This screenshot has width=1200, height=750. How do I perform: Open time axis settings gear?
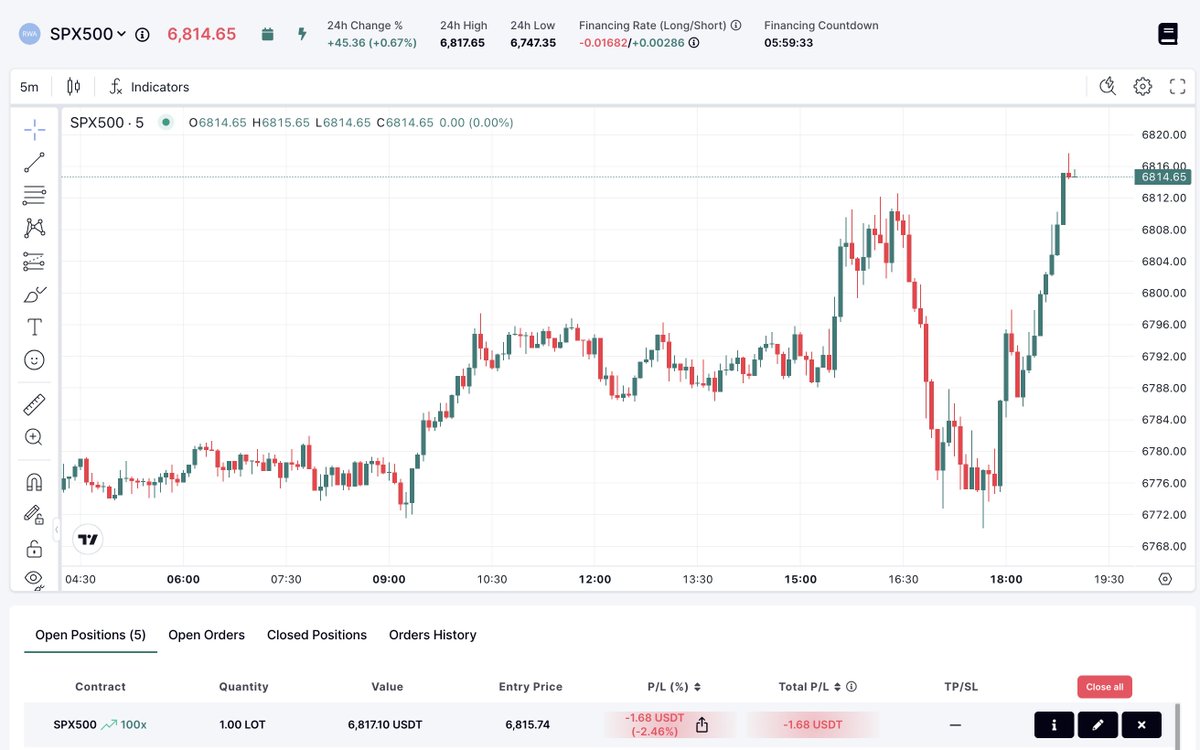click(1165, 579)
